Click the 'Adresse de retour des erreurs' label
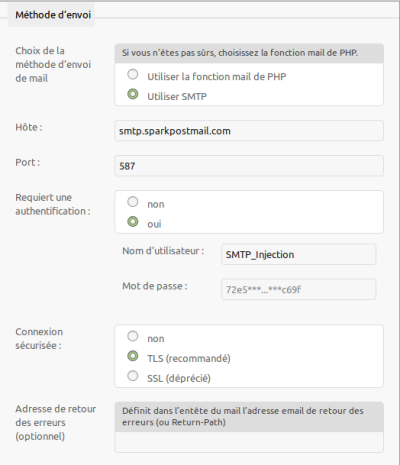The width and height of the screenshot is (400, 465). 56,422
